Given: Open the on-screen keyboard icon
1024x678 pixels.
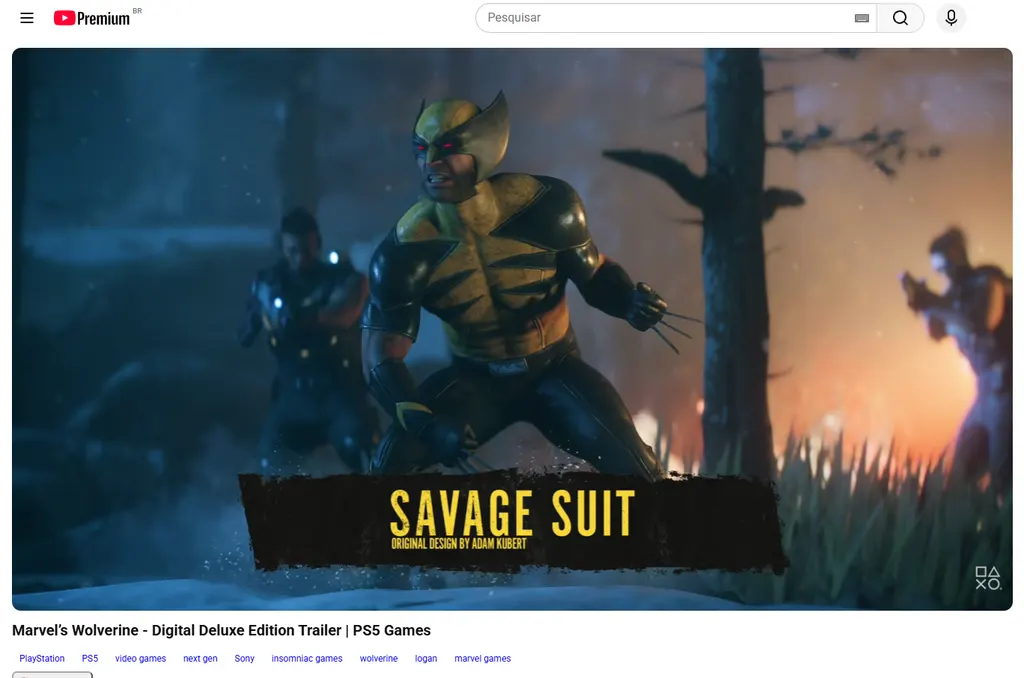Looking at the screenshot, I should [861, 18].
